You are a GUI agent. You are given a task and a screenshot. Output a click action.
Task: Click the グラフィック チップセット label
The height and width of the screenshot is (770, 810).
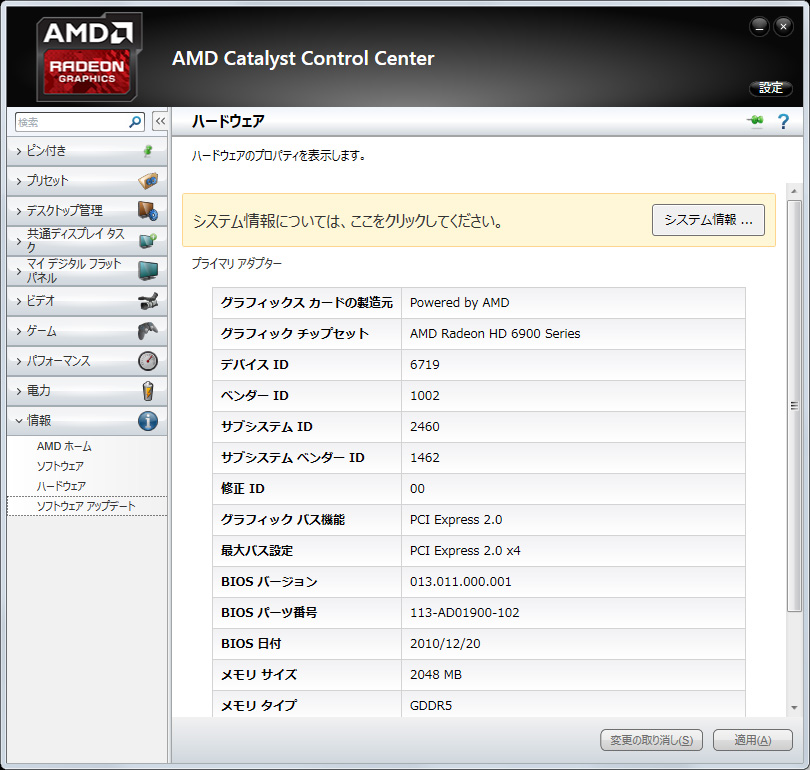[295, 334]
